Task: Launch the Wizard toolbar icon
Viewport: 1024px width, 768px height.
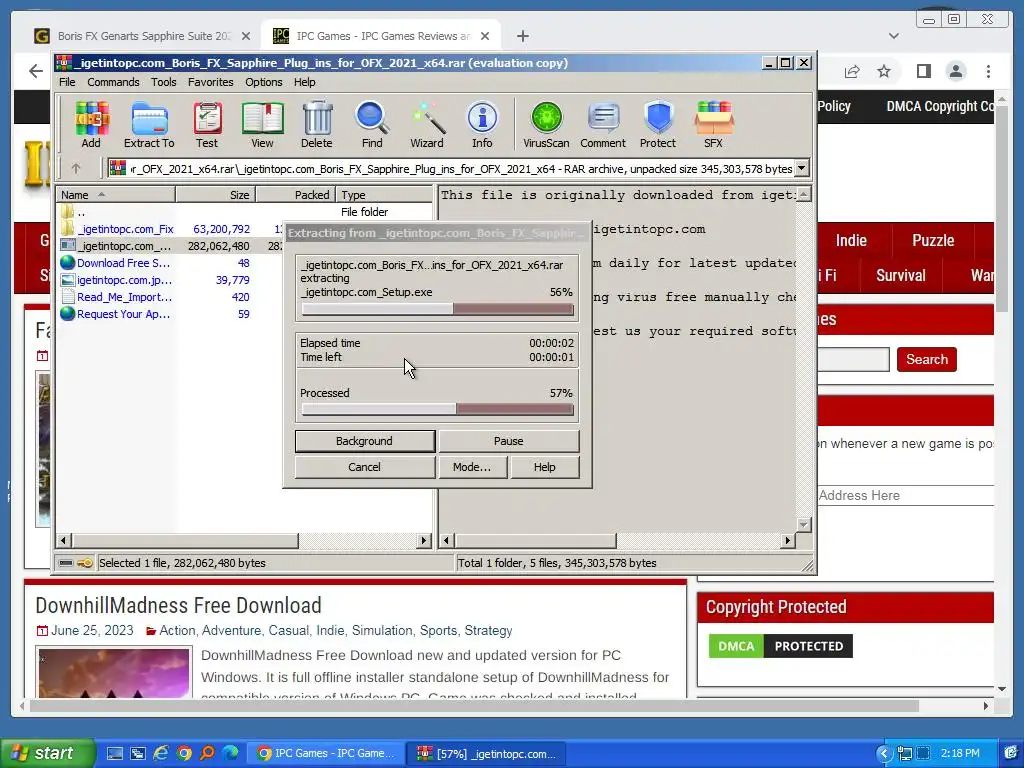Action: tap(426, 125)
